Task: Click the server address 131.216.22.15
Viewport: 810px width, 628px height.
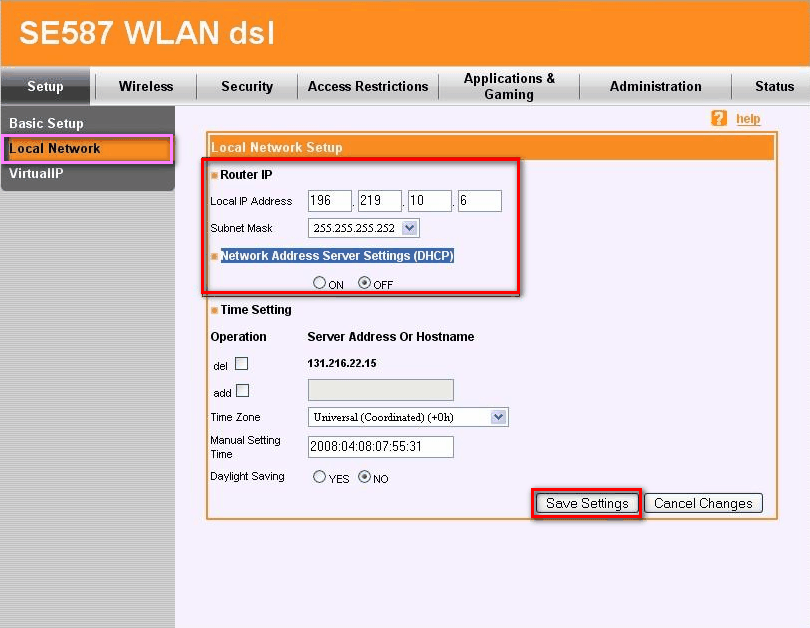Action: (x=341, y=363)
